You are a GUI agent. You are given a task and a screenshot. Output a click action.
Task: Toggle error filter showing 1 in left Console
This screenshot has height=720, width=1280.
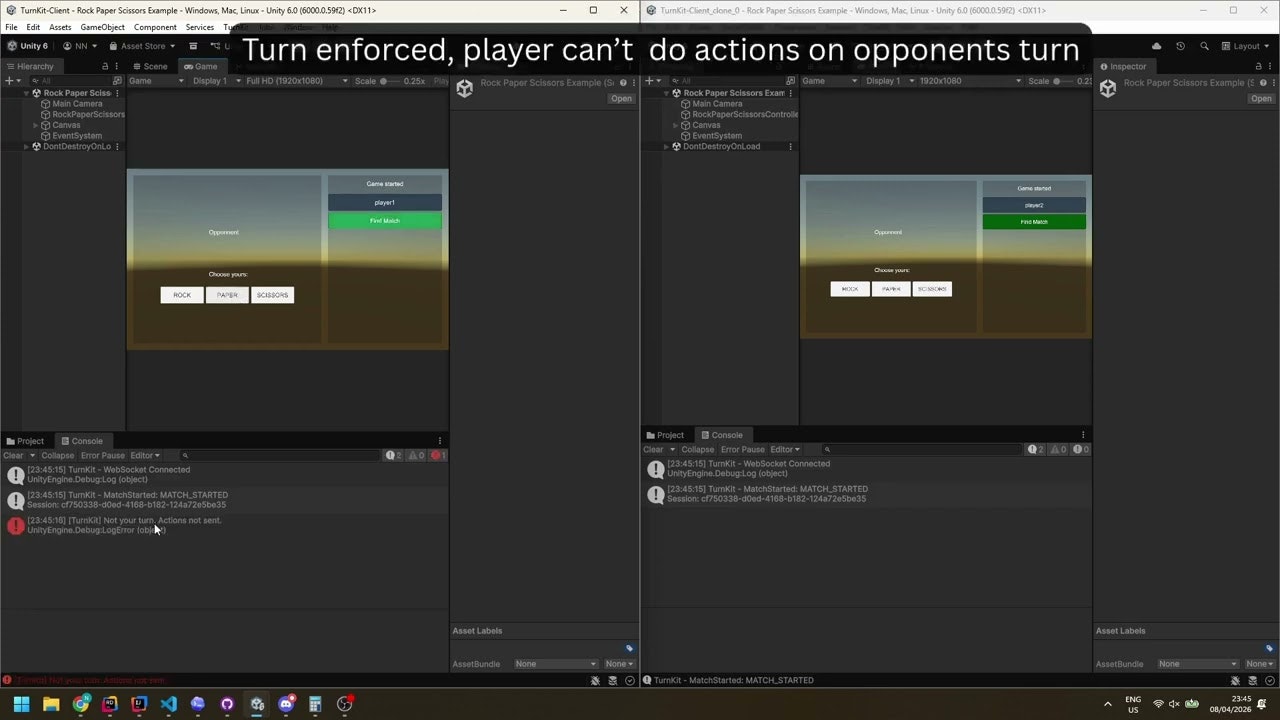pyautogui.click(x=438, y=455)
